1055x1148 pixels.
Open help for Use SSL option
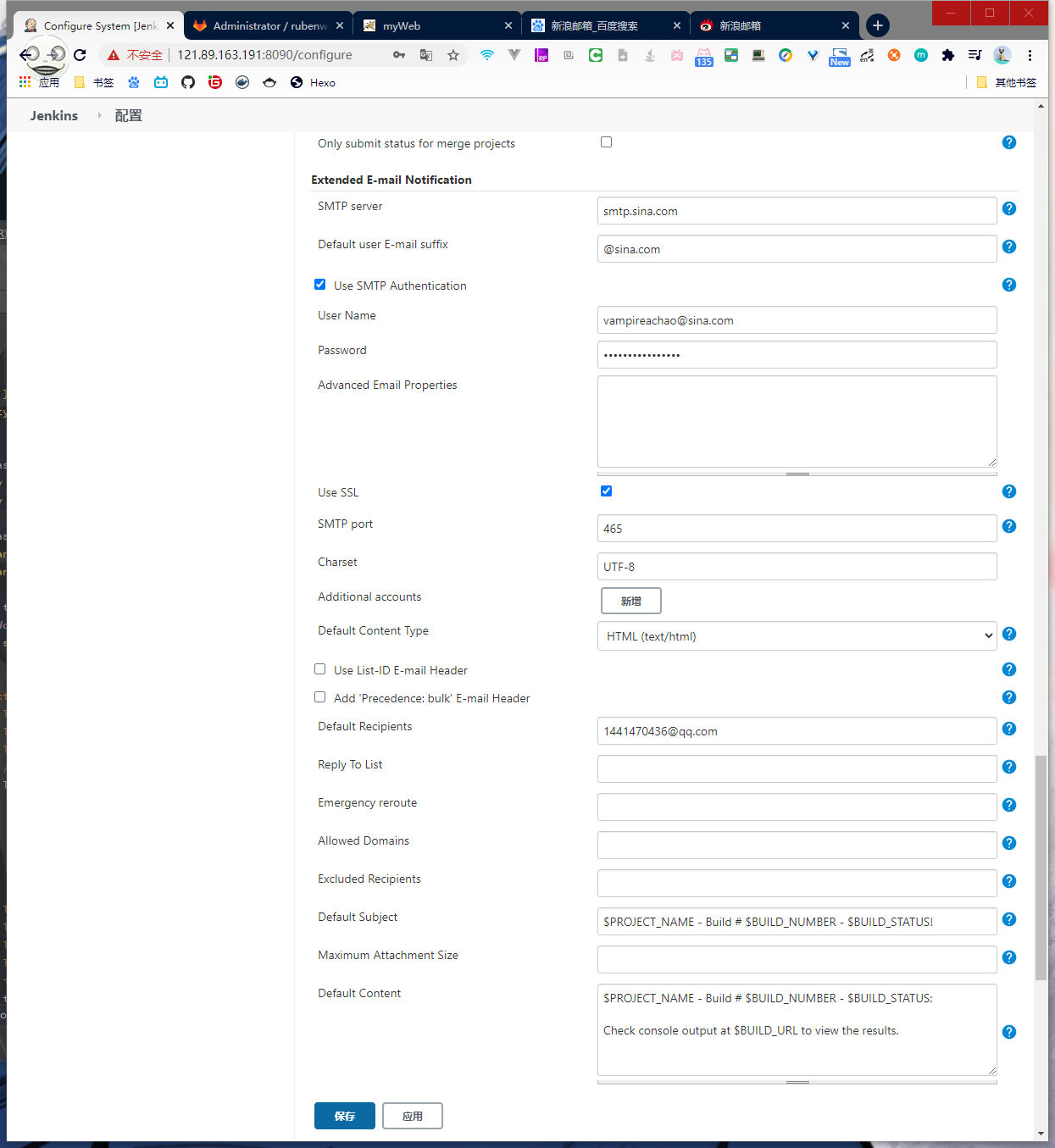[1008, 491]
